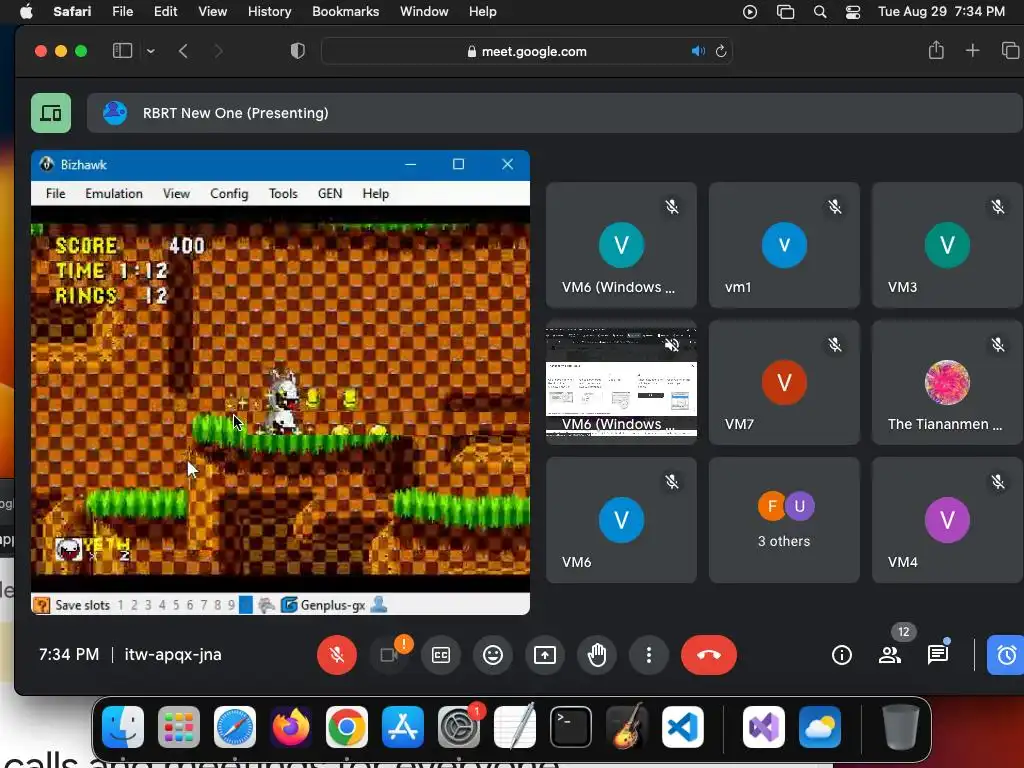Open App Store from the Dock
Screen dimensions: 1024x768
[402, 726]
